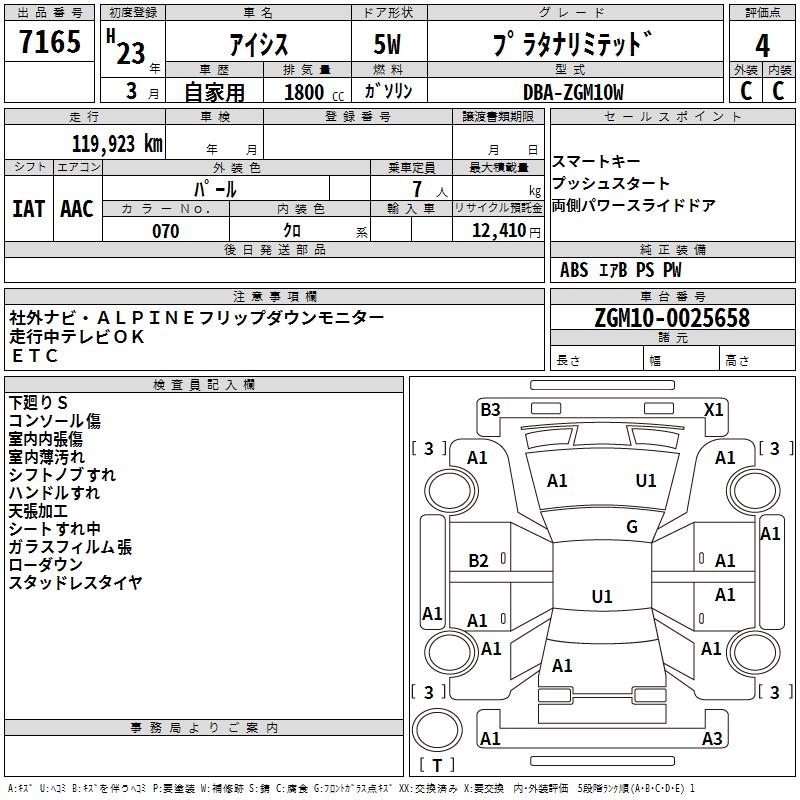Click the sales point スマートキー
800x800 pixels.
tap(596, 161)
